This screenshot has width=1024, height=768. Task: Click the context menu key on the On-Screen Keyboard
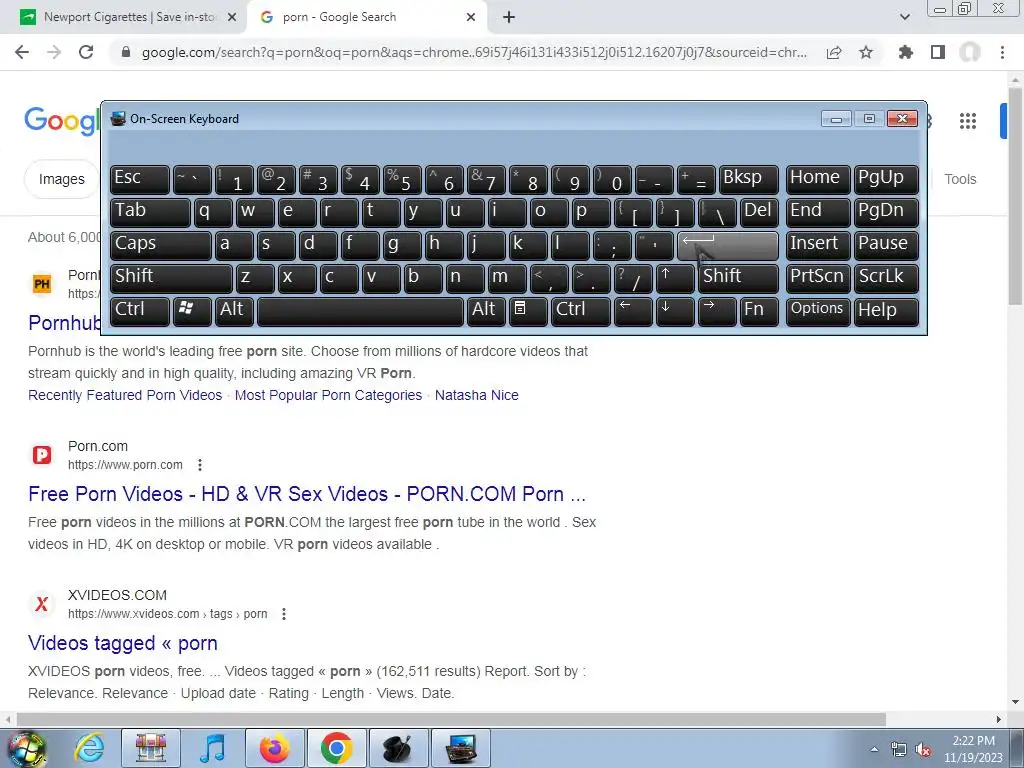click(528, 312)
